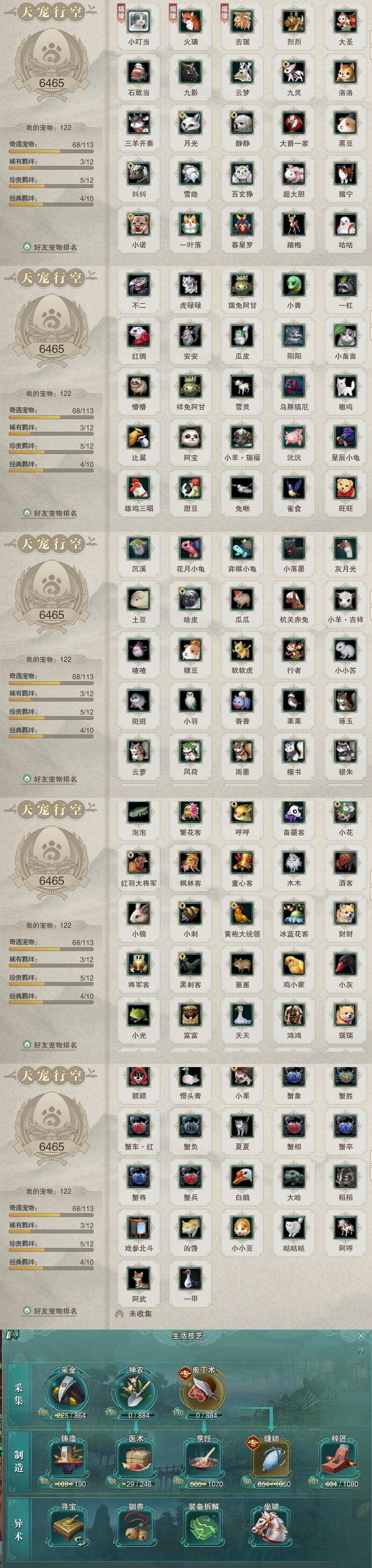Toggle the 专 badge on 缝纫
Viewport: 372px width, 1568px height.
252,1442
